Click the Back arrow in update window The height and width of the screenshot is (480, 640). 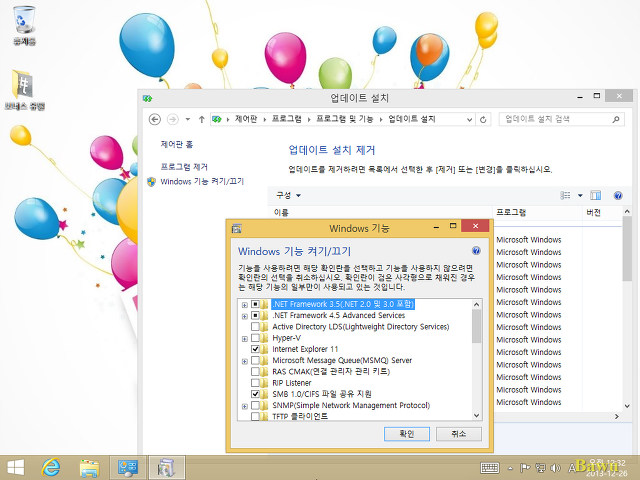point(154,119)
